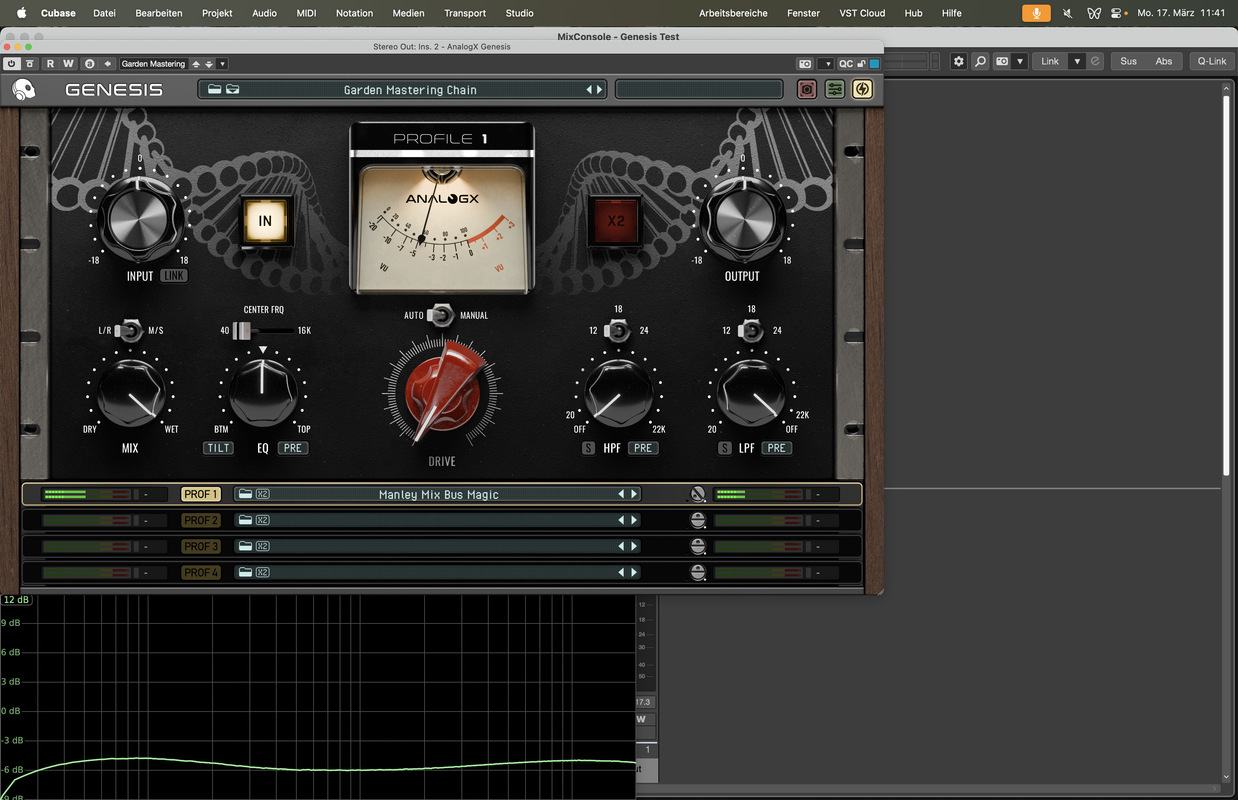The image size is (1238, 800).
Task: Click the red record-style icon in Genesis header
Action: click(807, 90)
